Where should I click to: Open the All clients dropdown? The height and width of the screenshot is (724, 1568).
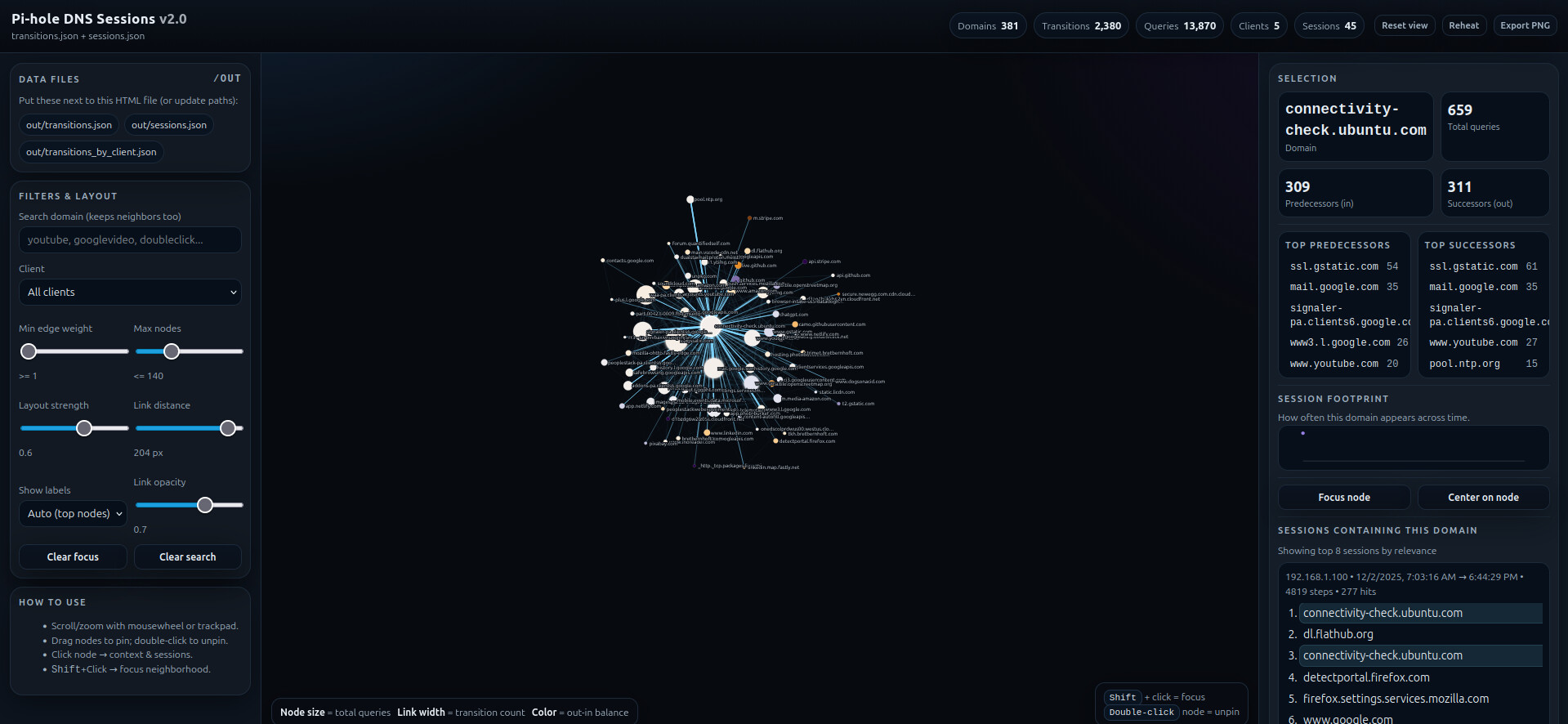(130, 293)
